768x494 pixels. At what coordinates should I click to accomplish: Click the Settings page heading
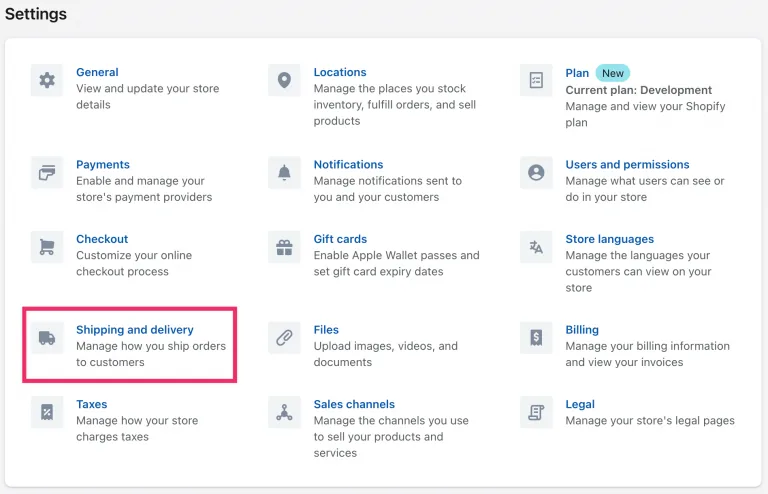(36, 14)
